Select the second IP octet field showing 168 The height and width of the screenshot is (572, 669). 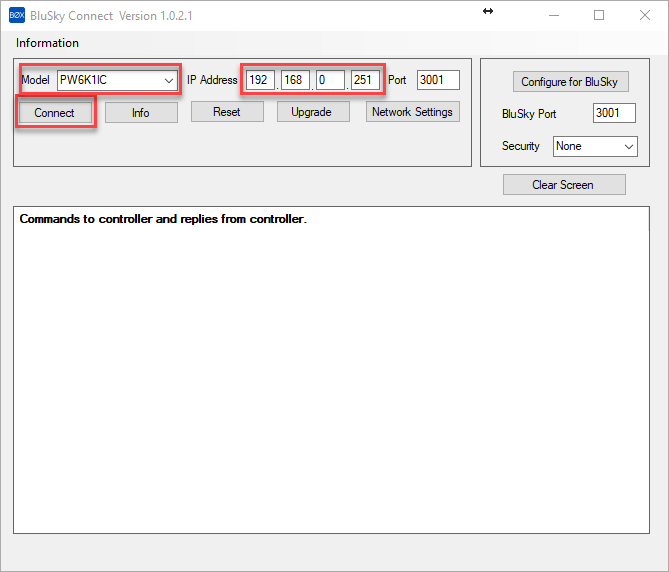(295, 80)
